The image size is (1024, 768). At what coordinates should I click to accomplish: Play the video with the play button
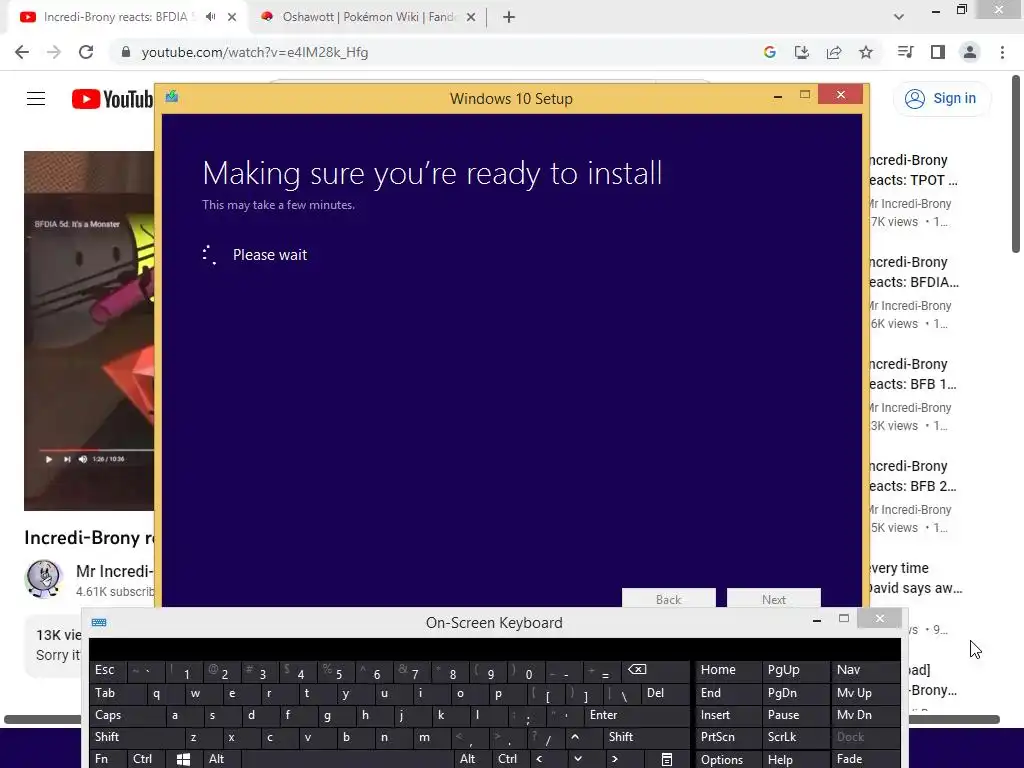[48, 459]
